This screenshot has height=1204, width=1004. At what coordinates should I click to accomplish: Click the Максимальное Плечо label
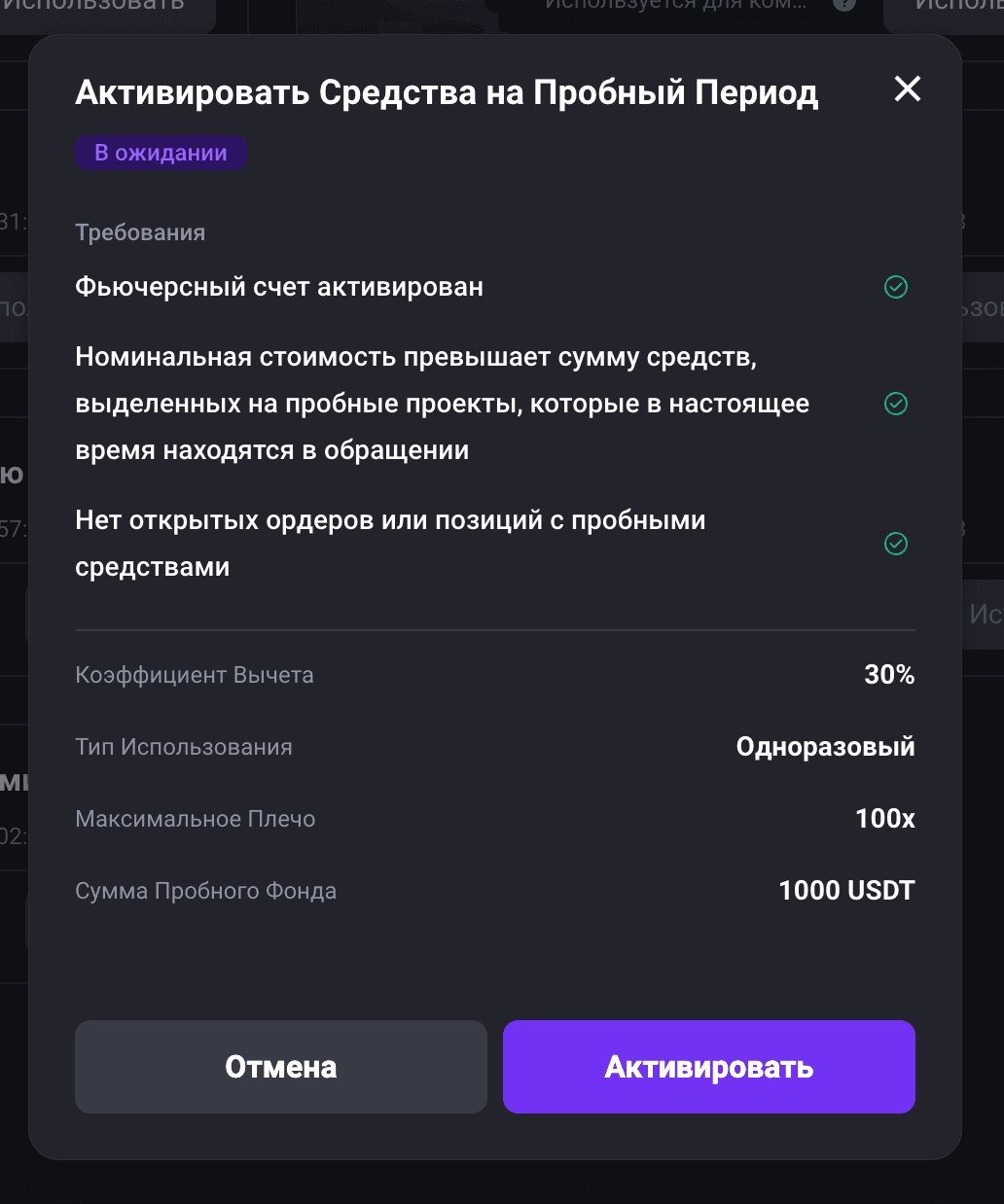click(196, 819)
